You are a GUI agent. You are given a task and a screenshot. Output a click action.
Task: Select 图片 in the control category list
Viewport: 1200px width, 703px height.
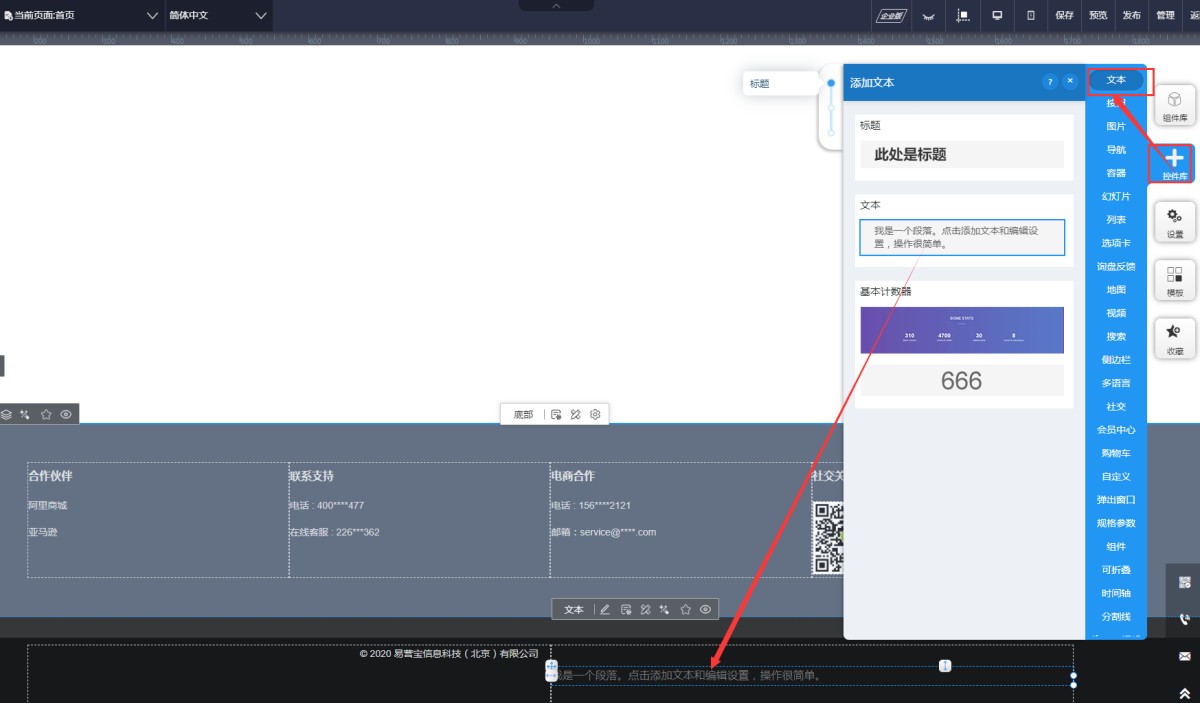(1116, 126)
